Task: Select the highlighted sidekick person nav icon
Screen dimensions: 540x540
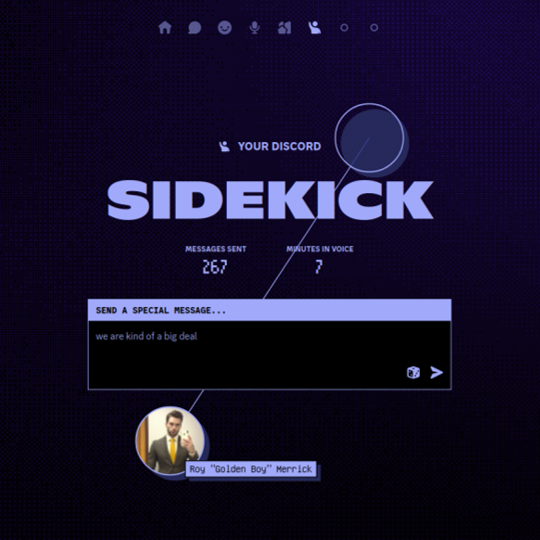Action: (314, 28)
